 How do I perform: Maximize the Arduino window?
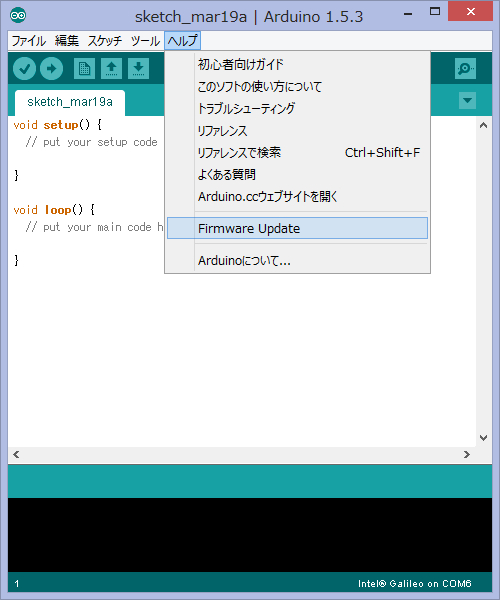pos(435,12)
